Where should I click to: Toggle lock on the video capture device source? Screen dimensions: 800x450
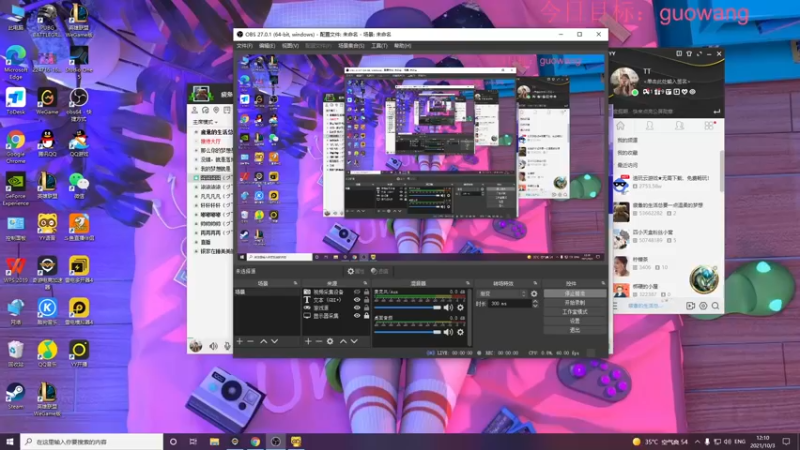(366, 292)
